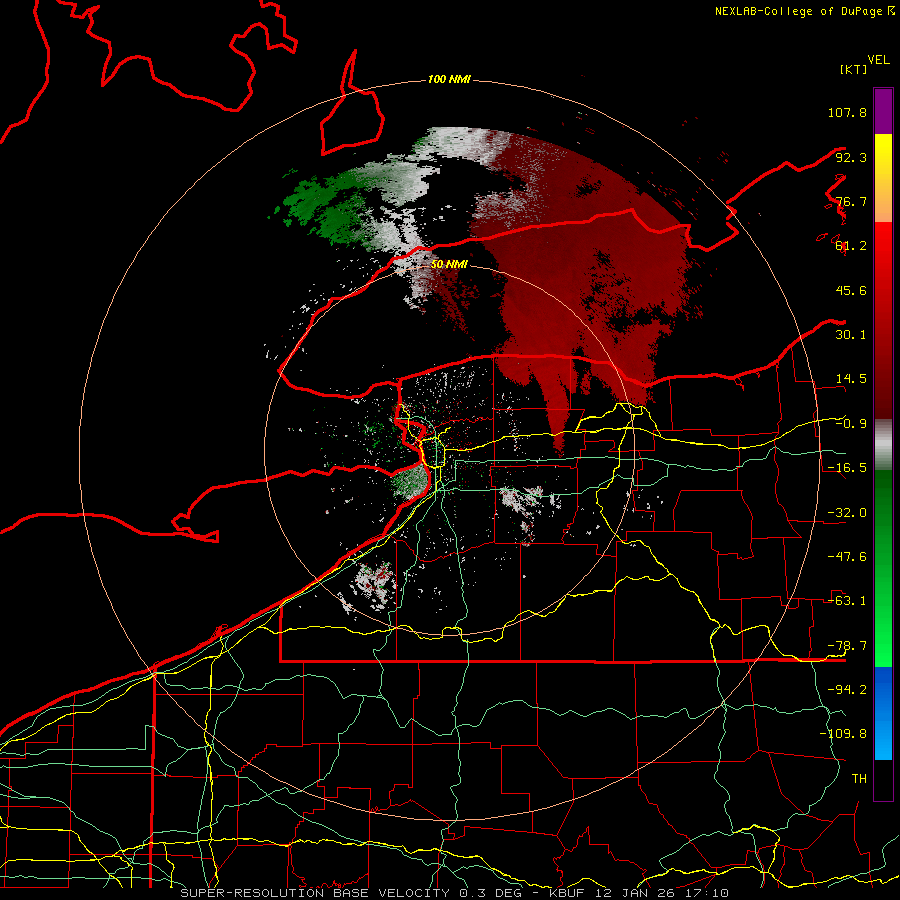900x900 pixels.
Task: Click the -0.9 velocity scale value
Action: tap(851, 424)
